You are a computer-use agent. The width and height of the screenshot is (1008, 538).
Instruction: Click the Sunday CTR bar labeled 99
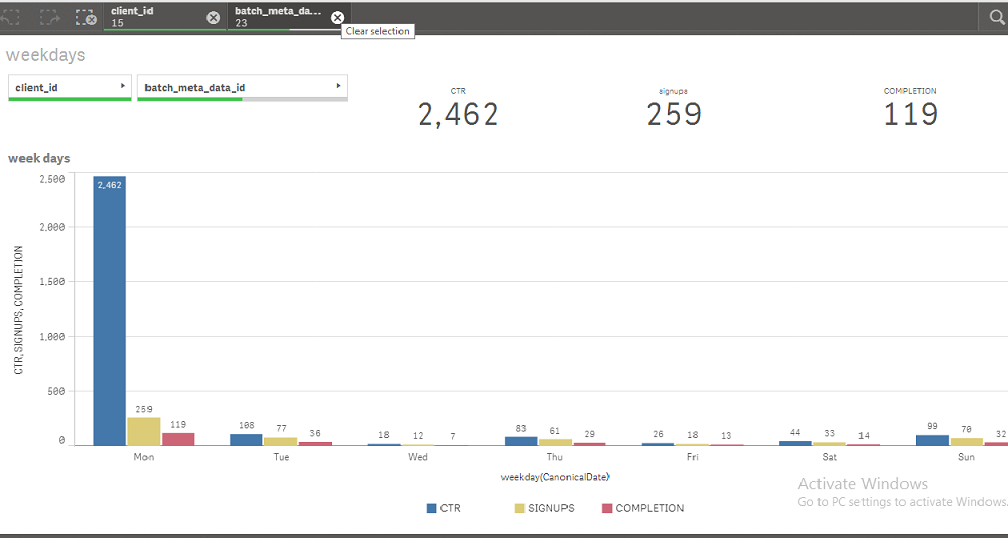(x=932, y=440)
